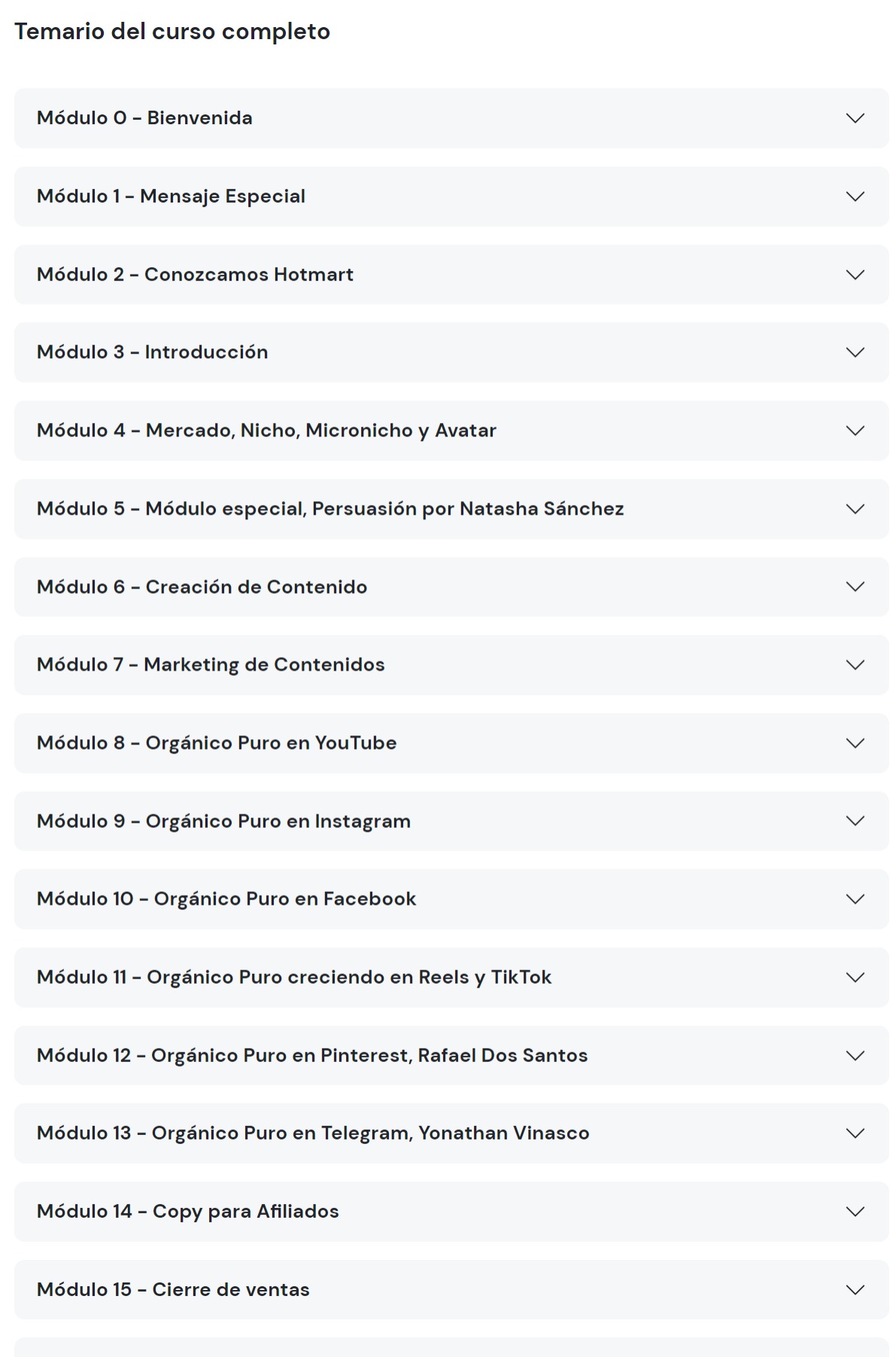896x1357 pixels.
Task: Click the Módulo 14 – Copy para Afiliados text
Action: point(188,1212)
